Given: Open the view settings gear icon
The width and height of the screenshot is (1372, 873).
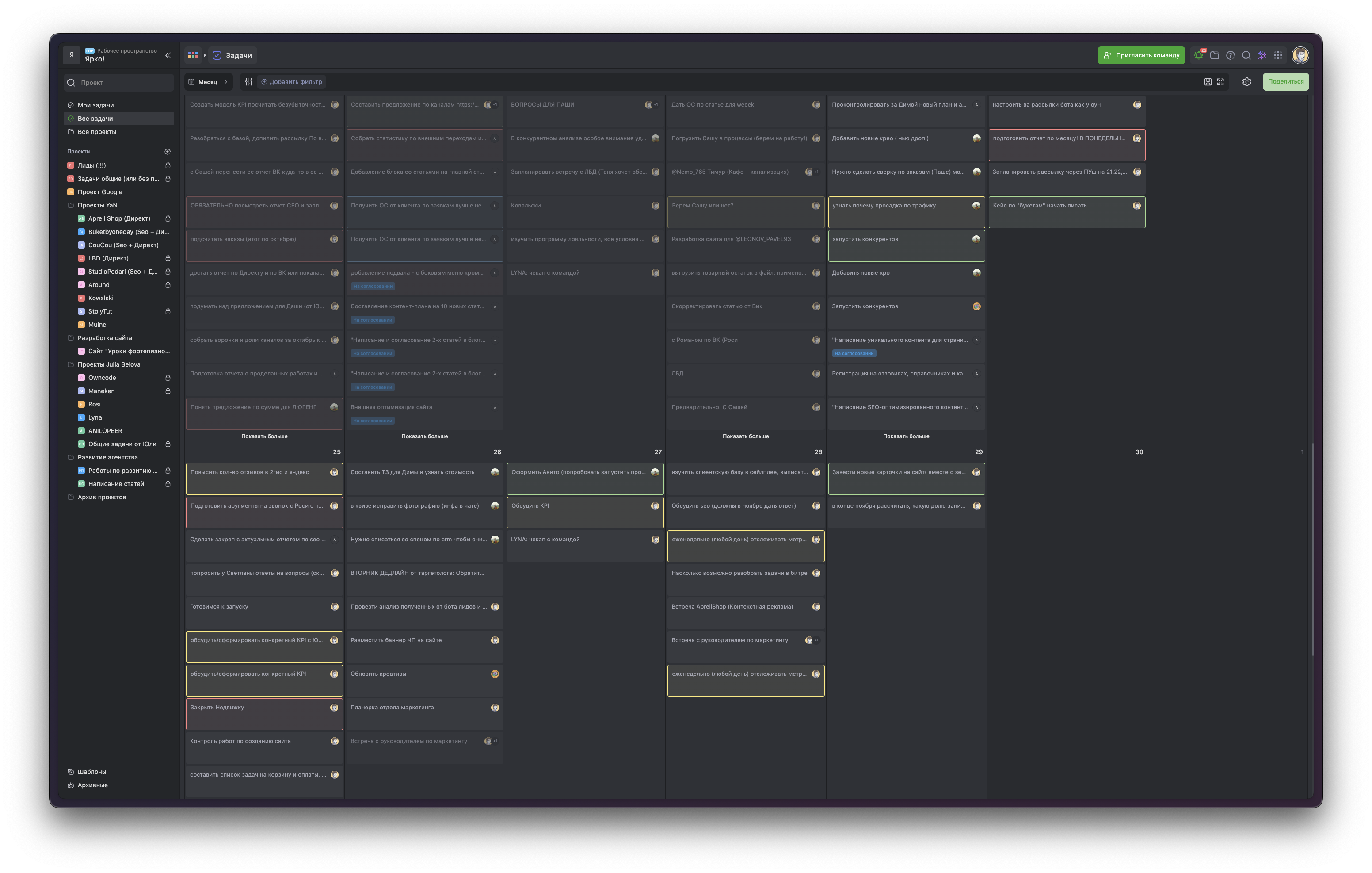Looking at the screenshot, I should click(x=1246, y=81).
